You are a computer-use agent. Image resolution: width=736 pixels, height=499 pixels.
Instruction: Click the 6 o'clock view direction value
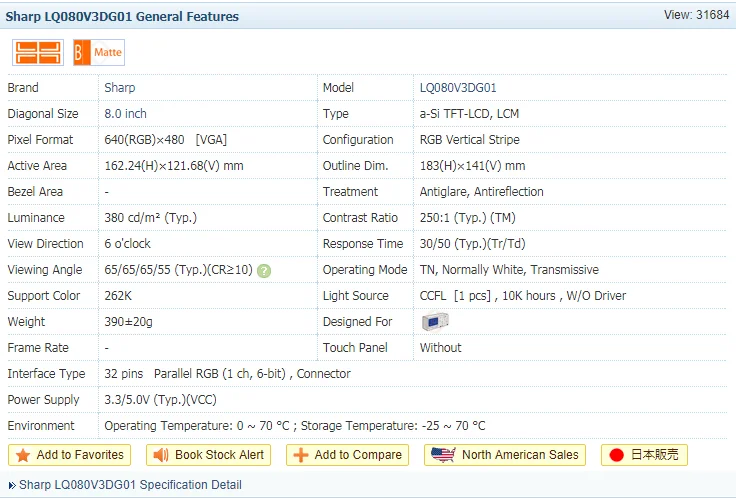pos(127,244)
